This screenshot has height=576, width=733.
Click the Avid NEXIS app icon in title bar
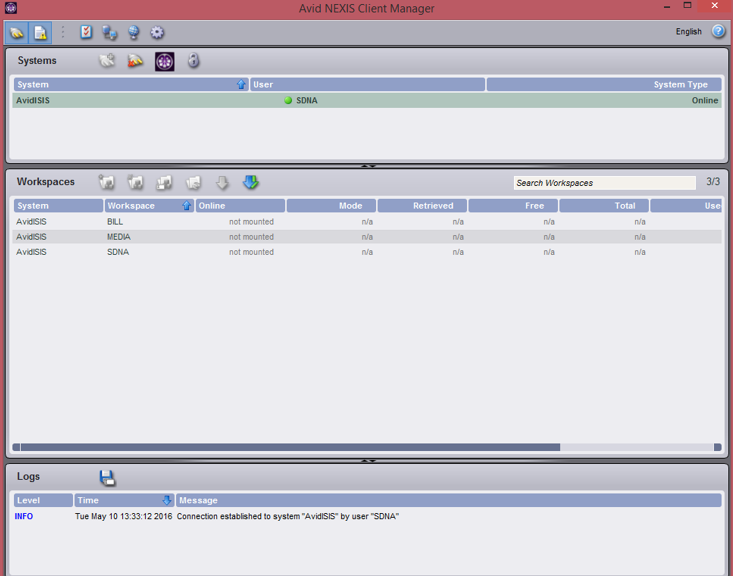(11, 7)
